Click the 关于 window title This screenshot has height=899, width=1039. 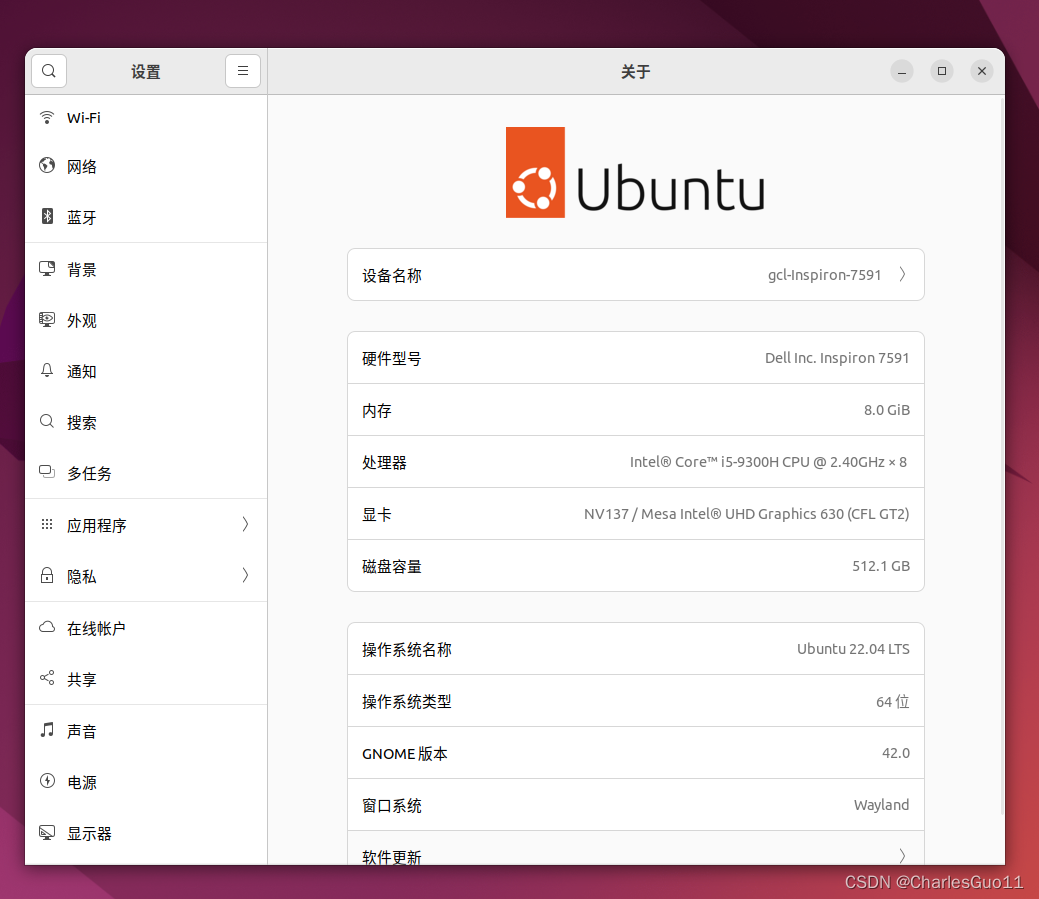635,72
